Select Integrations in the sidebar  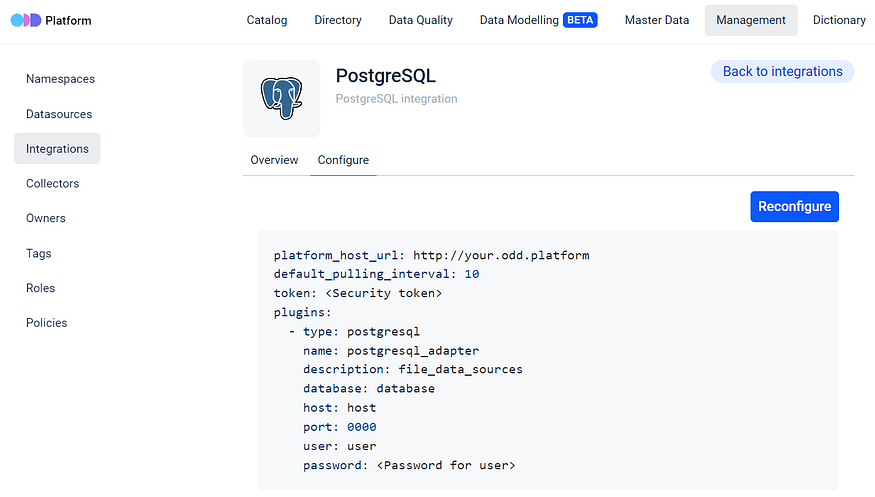[x=57, y=149]
